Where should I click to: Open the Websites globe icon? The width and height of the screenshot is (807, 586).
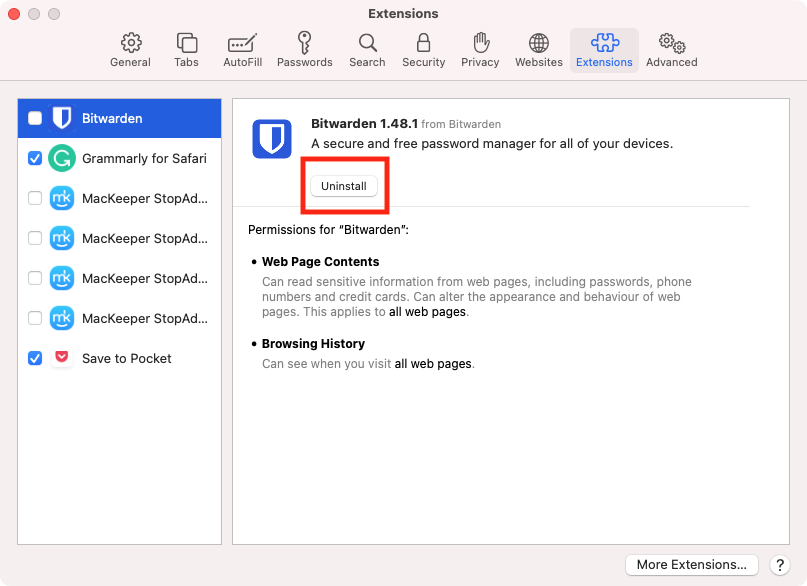539,43
